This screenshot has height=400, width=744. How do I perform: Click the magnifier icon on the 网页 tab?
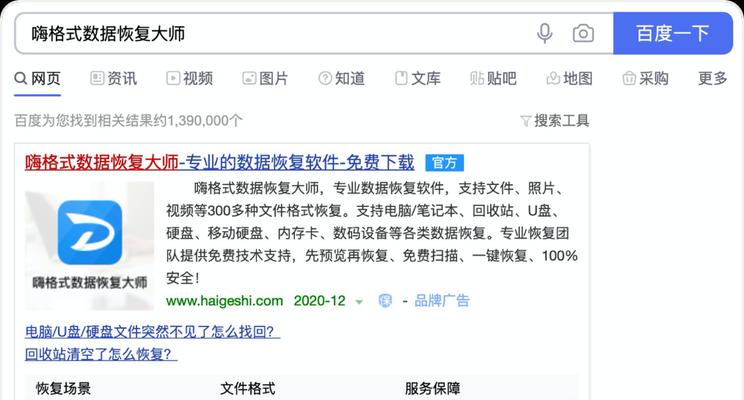coord(20,78)
